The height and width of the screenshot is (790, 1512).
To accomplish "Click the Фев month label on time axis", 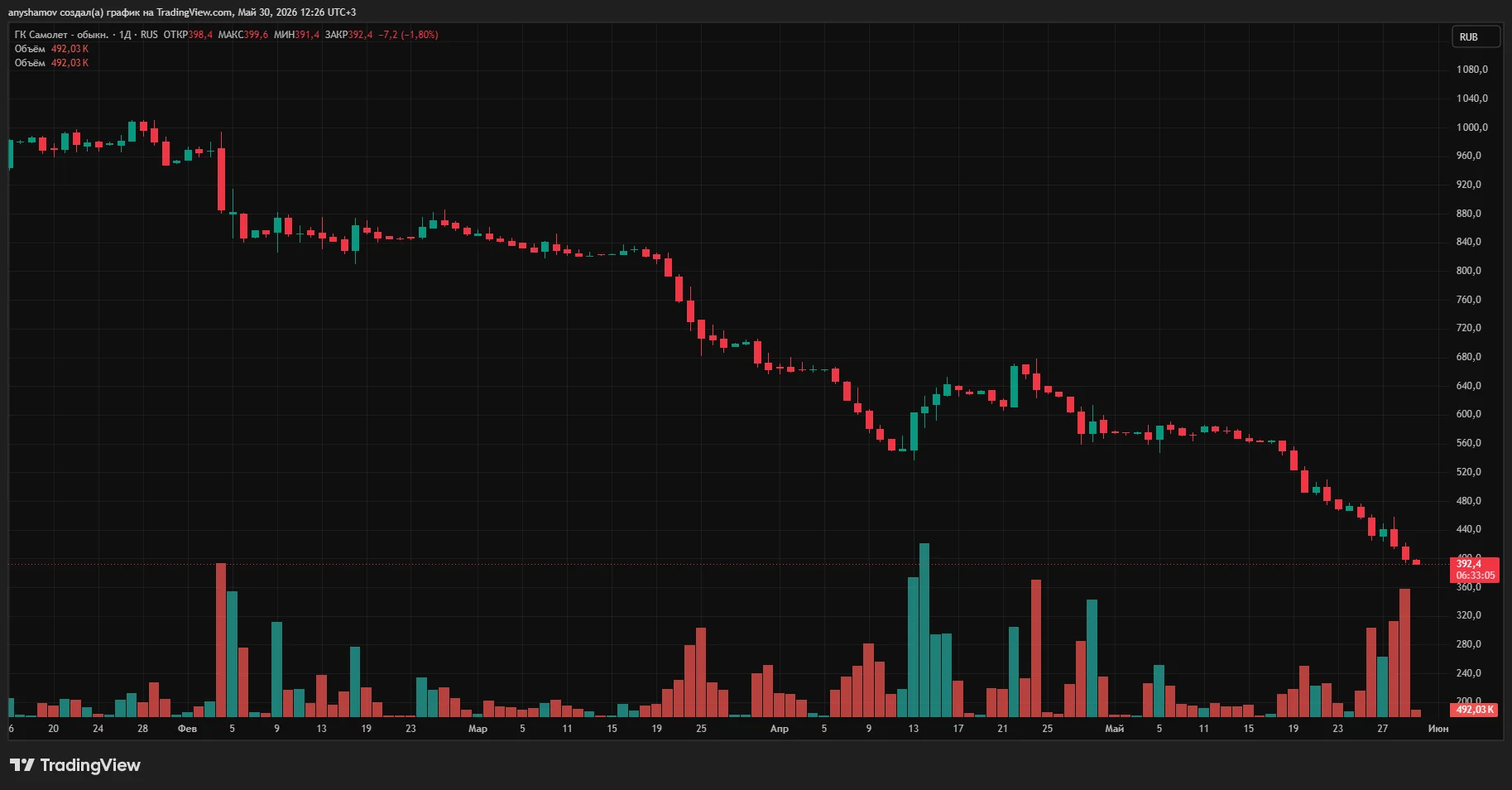I will click(187, 729).
